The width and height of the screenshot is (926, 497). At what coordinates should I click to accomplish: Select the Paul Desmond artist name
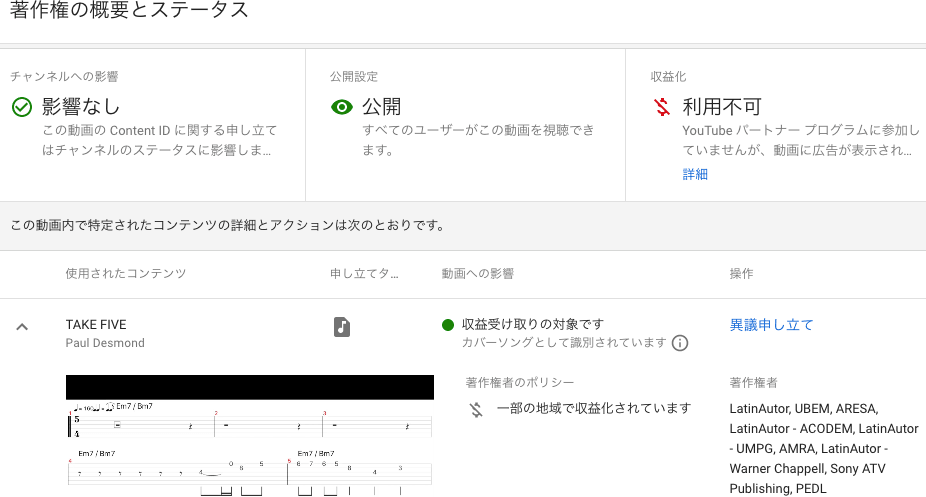pos(105,343)
